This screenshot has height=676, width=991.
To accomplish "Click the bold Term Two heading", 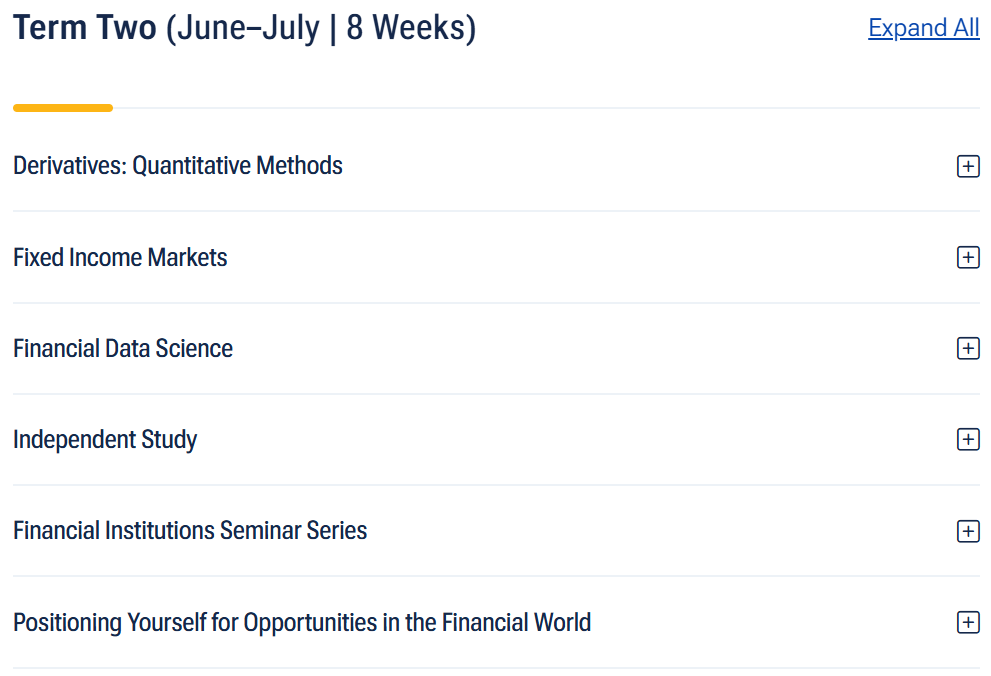I will [85, 28].
